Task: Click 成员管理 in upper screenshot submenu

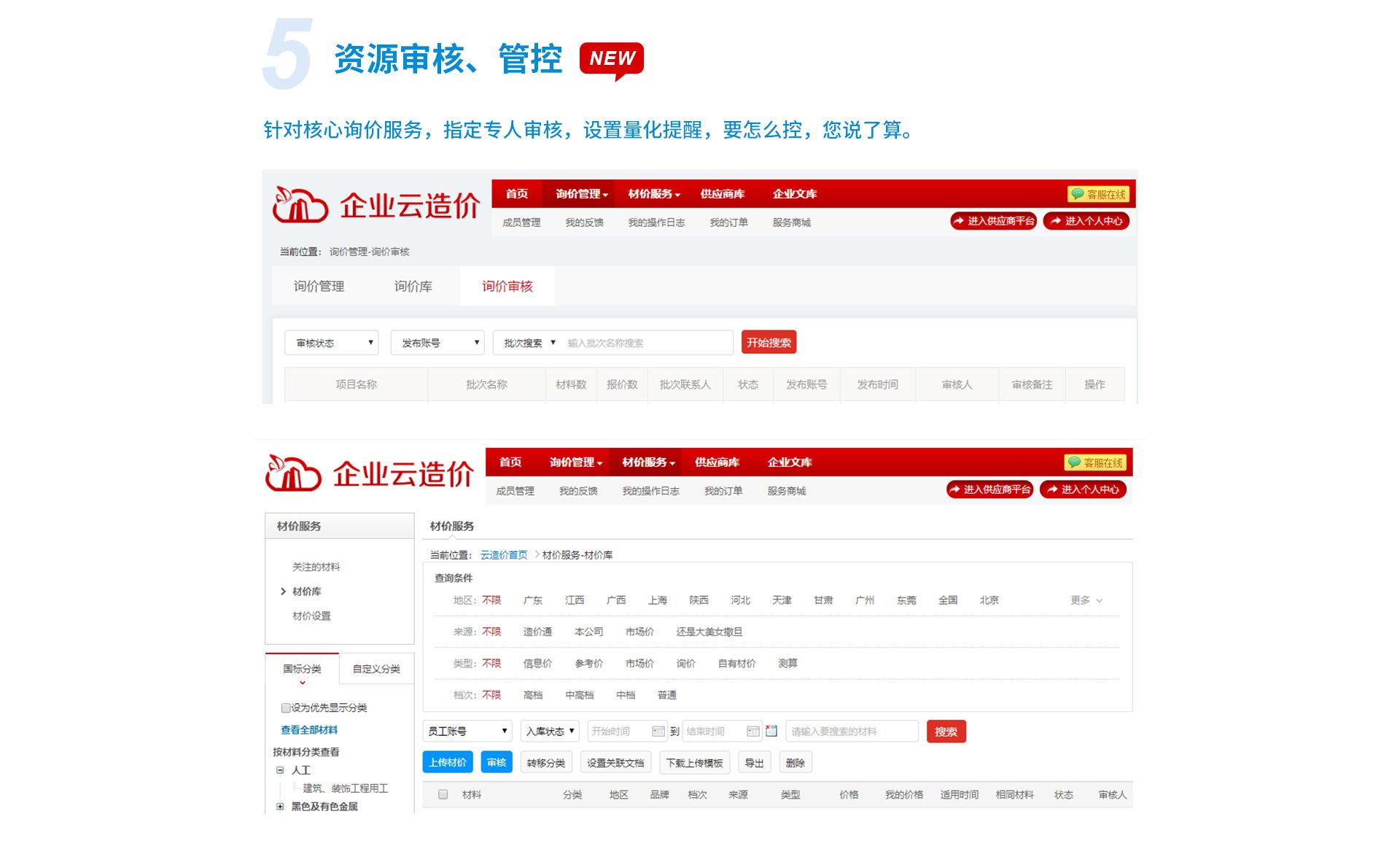Action: pyautogui.click(x=521, y=222)
